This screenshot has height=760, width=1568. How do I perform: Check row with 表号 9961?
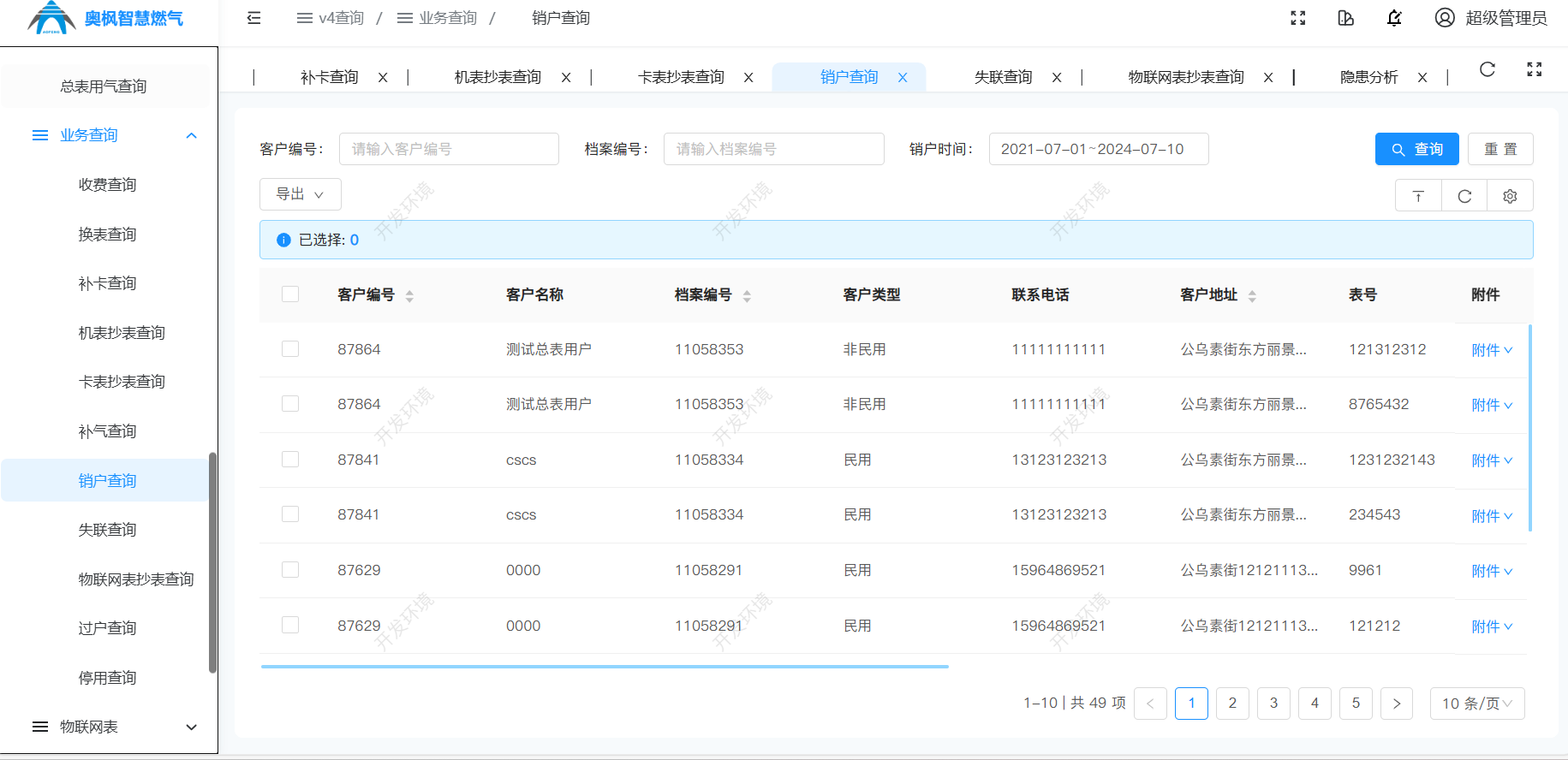(x=290, y=570)
